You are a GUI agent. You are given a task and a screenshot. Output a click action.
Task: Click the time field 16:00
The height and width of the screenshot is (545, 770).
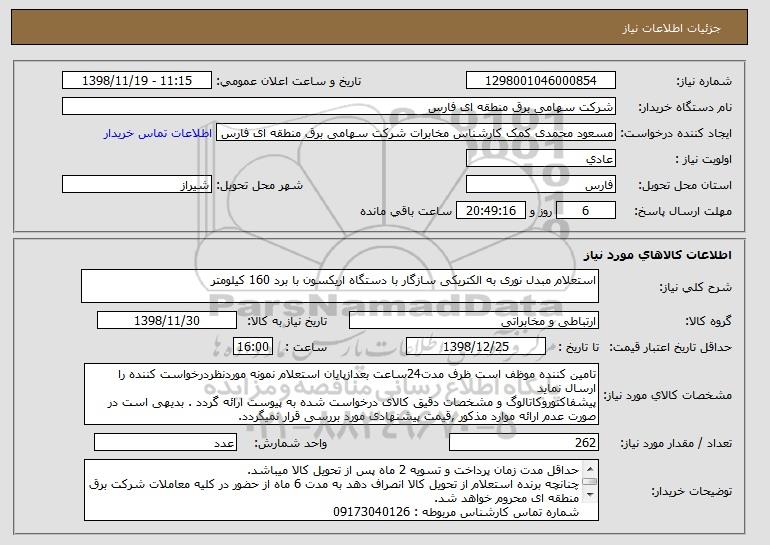[x=253, y=347]
